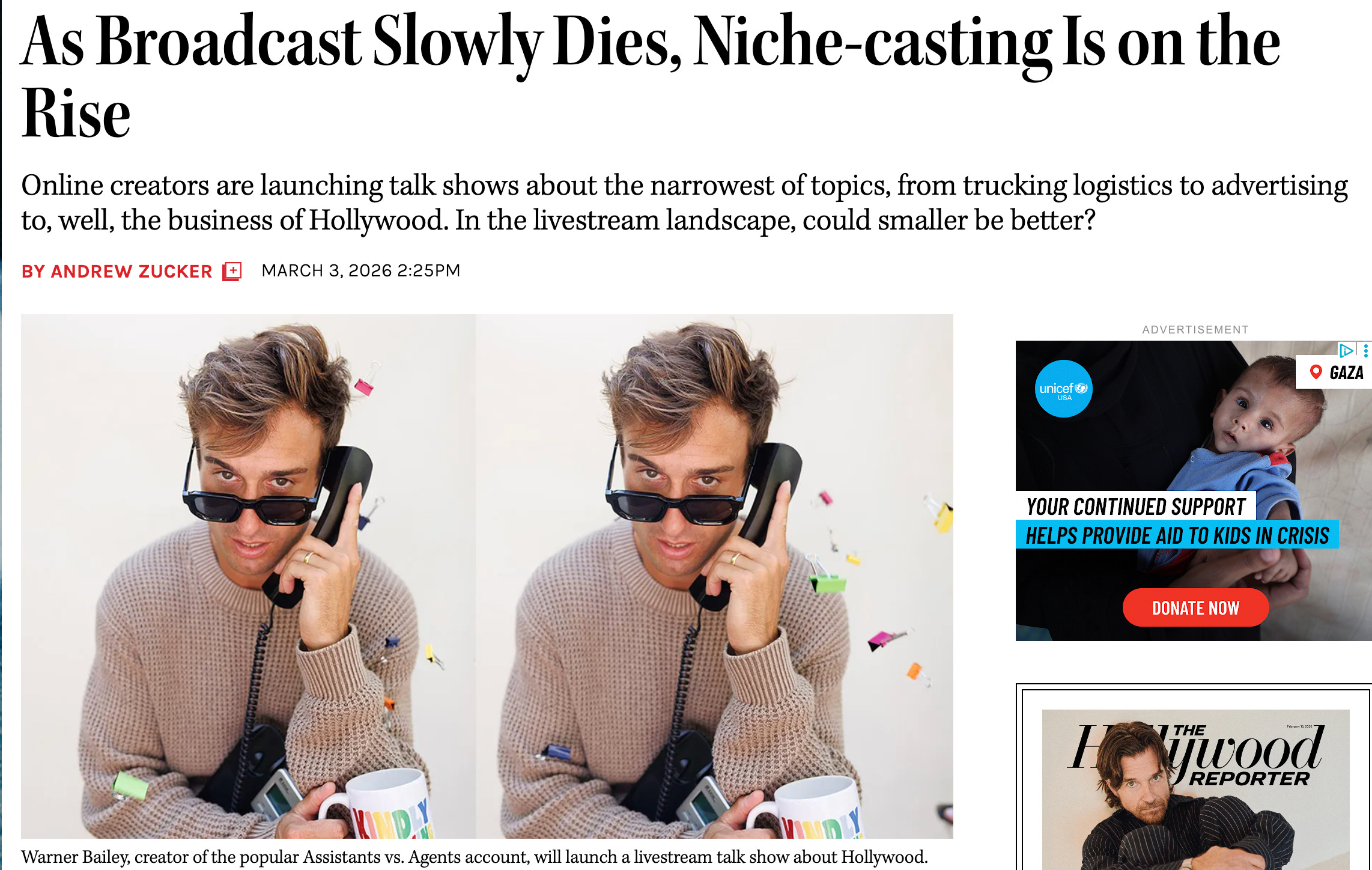Open the AdChoices triangle icon on the ad
This screenshot has width=1372, height=870.
[x=1346, y=350]
